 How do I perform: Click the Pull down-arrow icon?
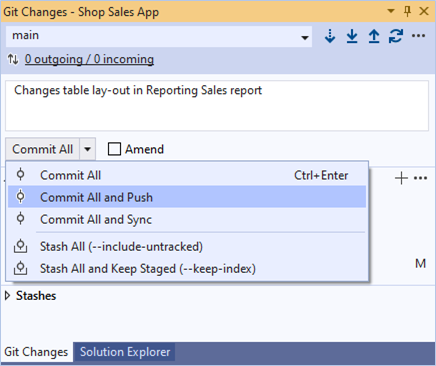pyautogui.click(x=352, y=36)
